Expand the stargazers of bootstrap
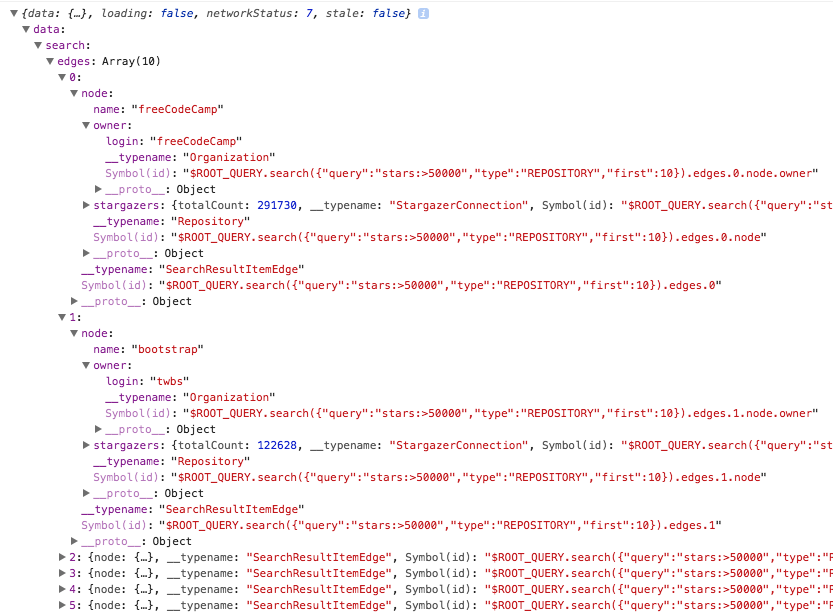Screen dimensions: 833x614 click(86, 445)
